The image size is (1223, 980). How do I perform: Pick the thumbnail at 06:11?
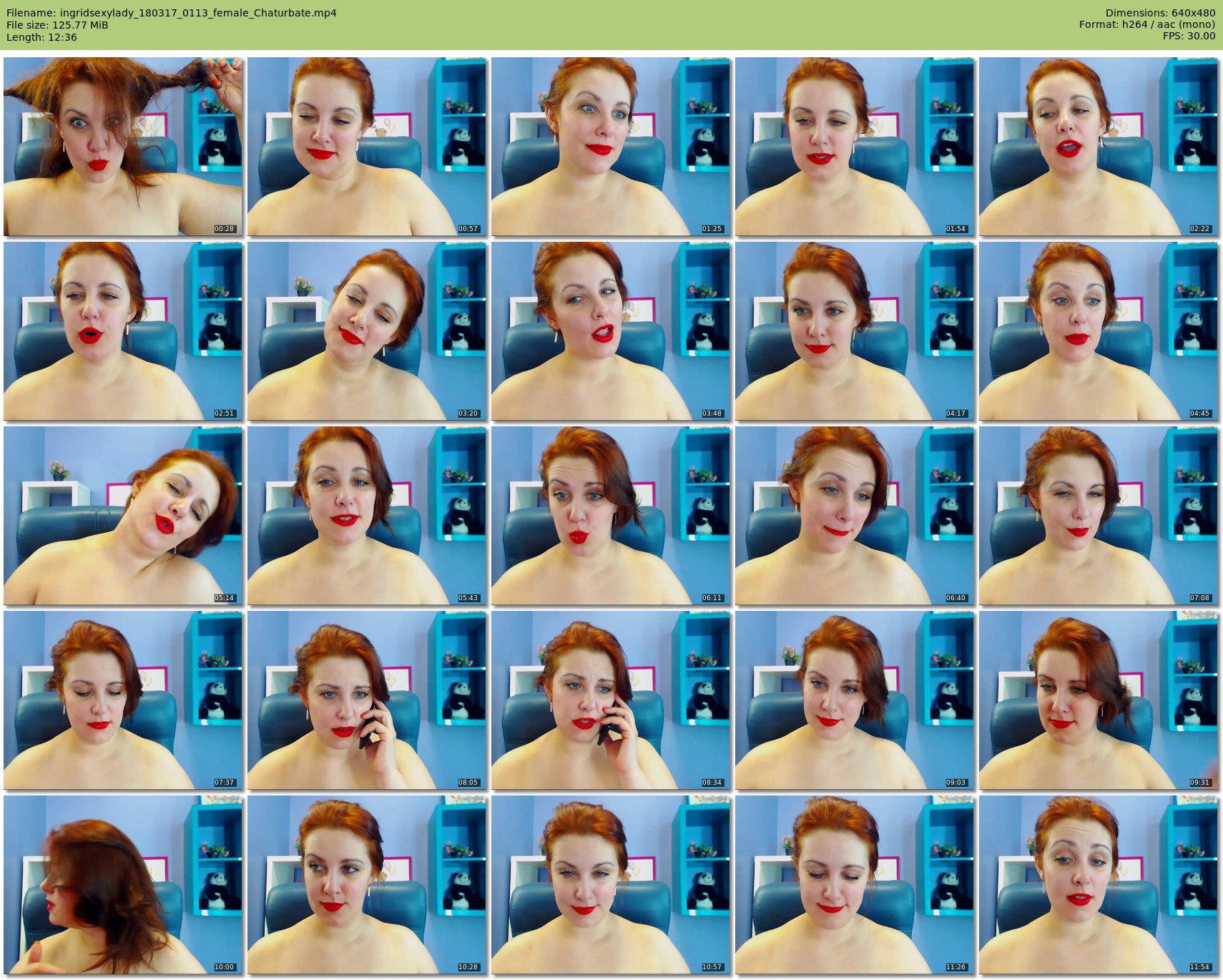[x=611, y=516]
